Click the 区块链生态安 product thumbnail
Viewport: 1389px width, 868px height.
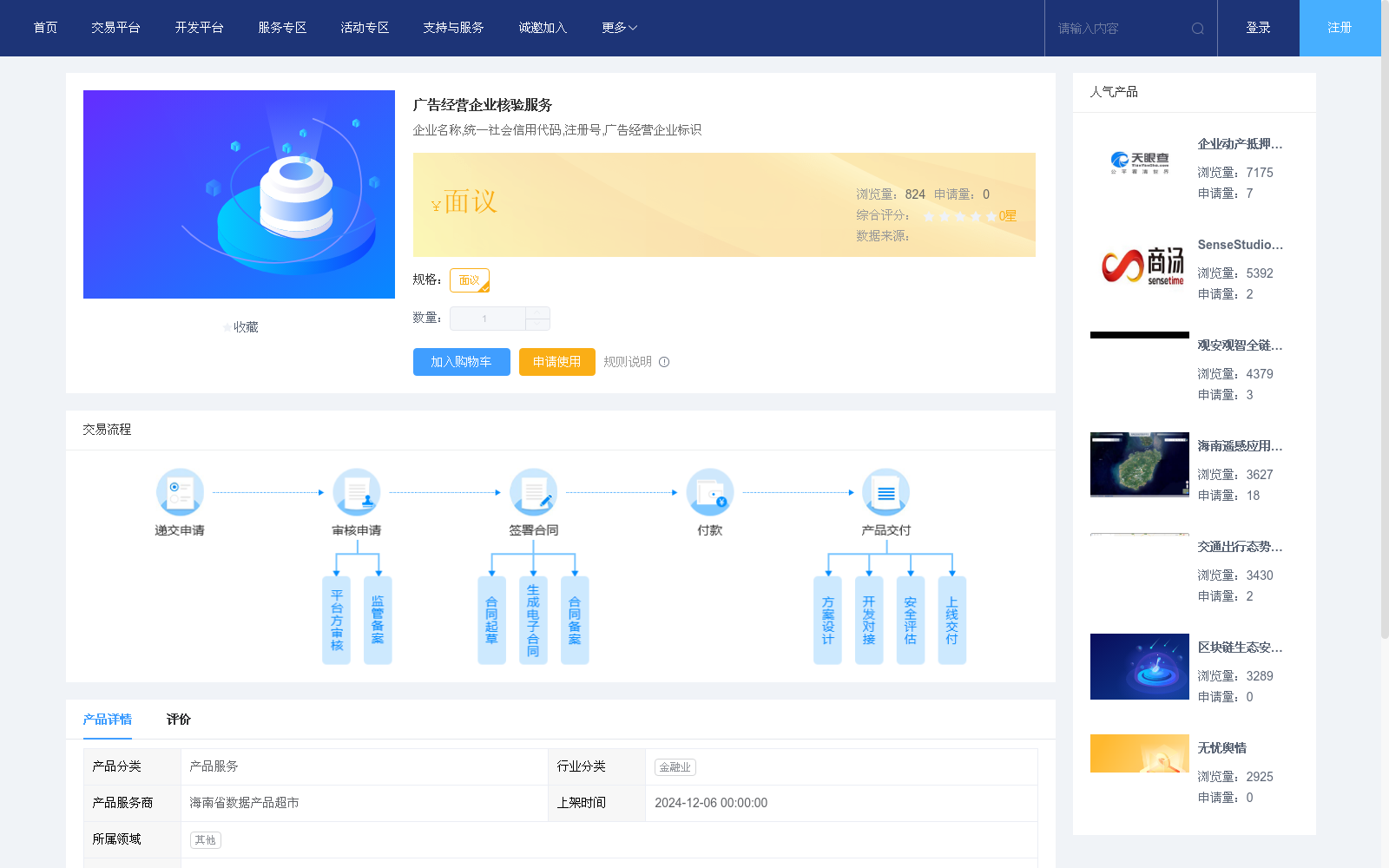pyautogui.click(x=1140, y=667)
